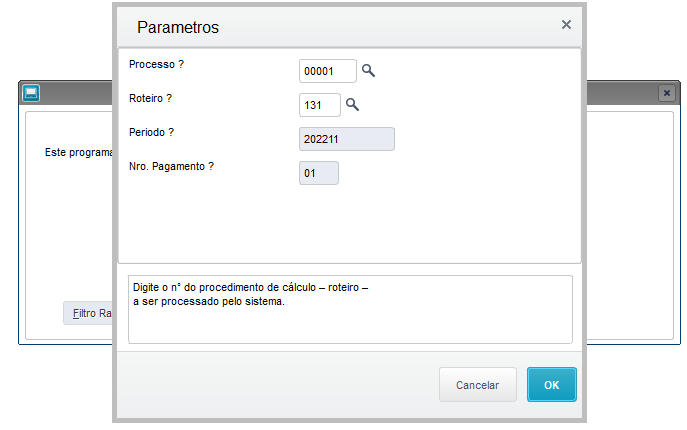Viewport: 687px width, 430px height.
Task: Click the Nro. Pagamento ? label
Action: (171, 167)
